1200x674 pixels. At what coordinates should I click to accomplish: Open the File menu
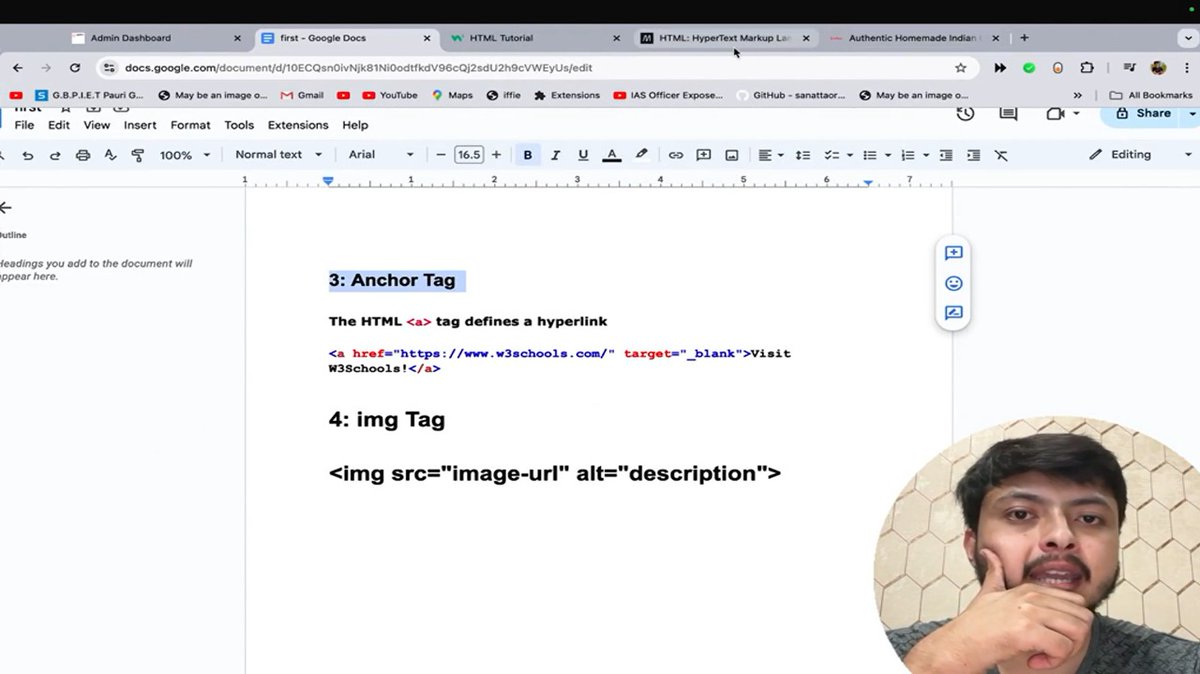pyautogui.click(x=24, y=125)
